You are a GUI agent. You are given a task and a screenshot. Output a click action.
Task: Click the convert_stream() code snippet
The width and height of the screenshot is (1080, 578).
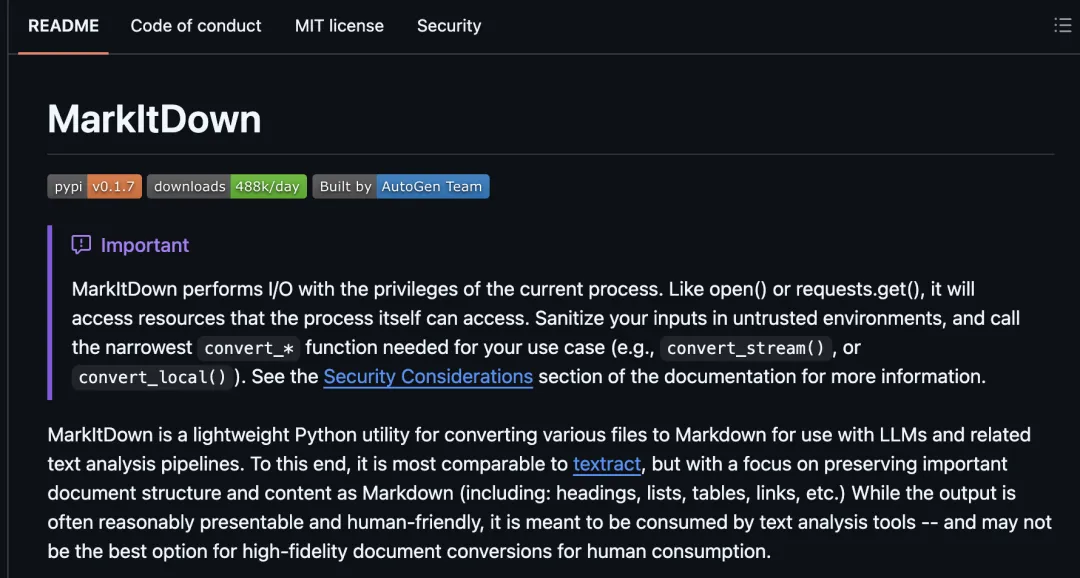(x=746, y=348)
